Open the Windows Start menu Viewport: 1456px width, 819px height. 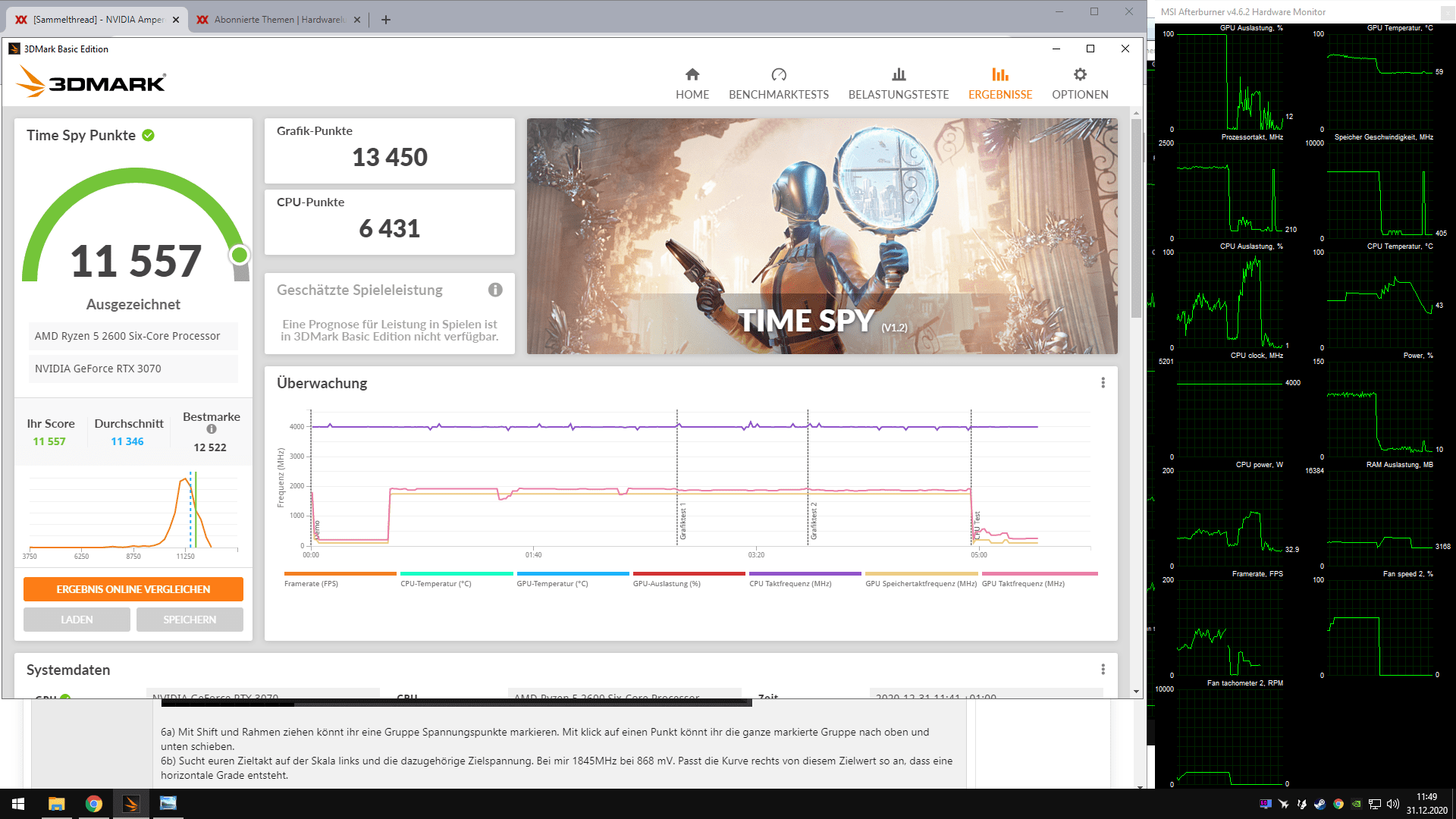pos(18,804)
